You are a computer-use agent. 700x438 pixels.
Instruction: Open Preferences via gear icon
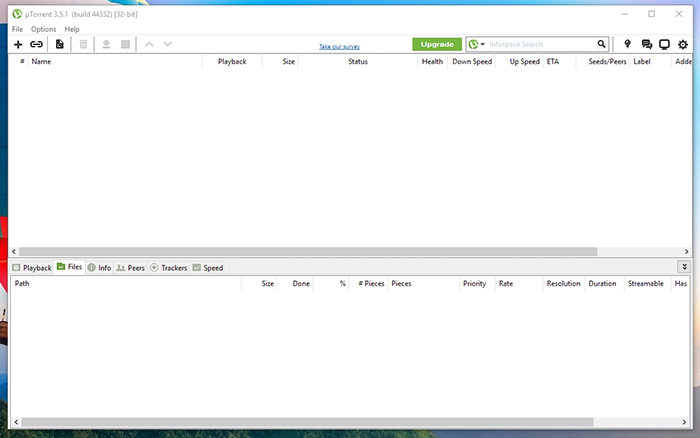click(x=683, y=44)
